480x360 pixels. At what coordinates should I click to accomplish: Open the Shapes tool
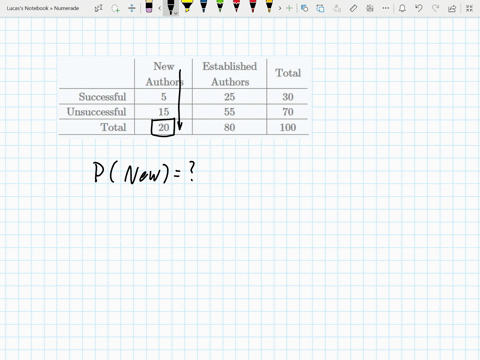click(x=304, y=8)
